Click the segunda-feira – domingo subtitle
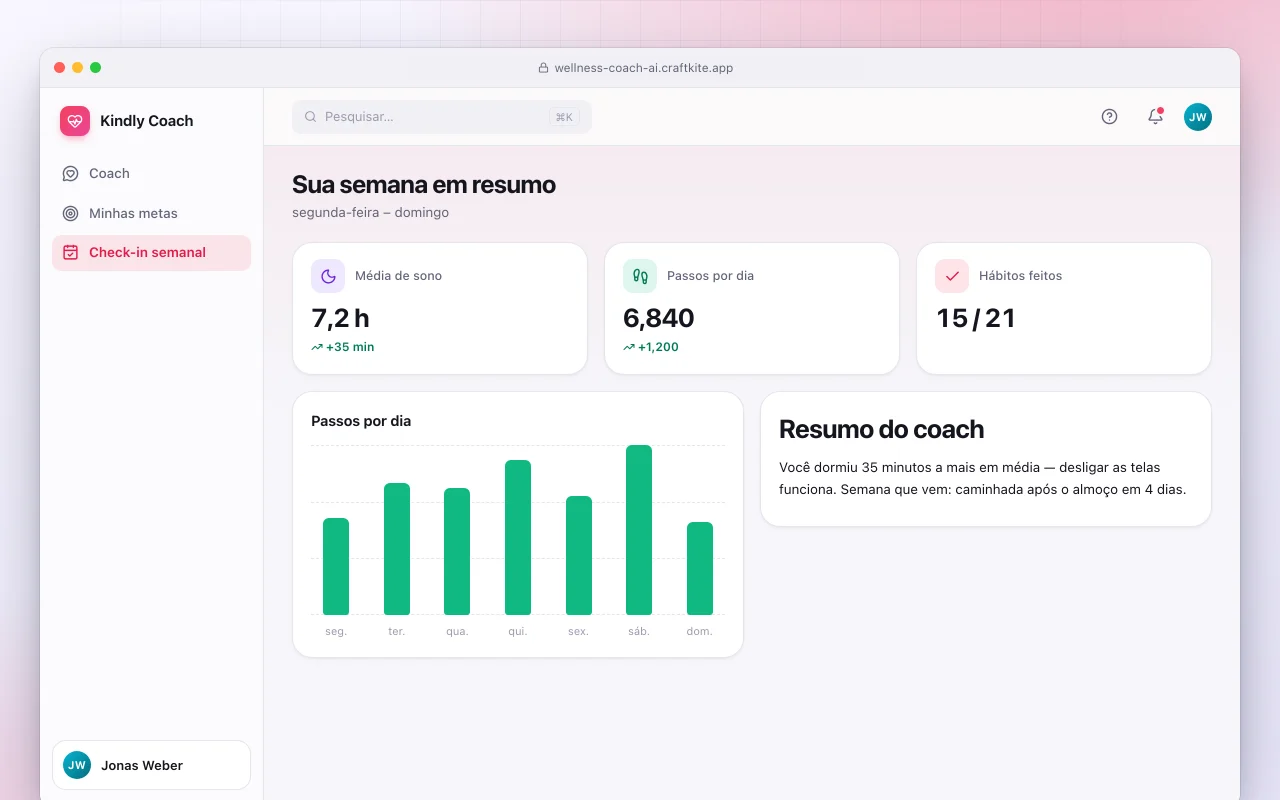This screenshot has height=800, width=1280. click(x=371, y=212)
